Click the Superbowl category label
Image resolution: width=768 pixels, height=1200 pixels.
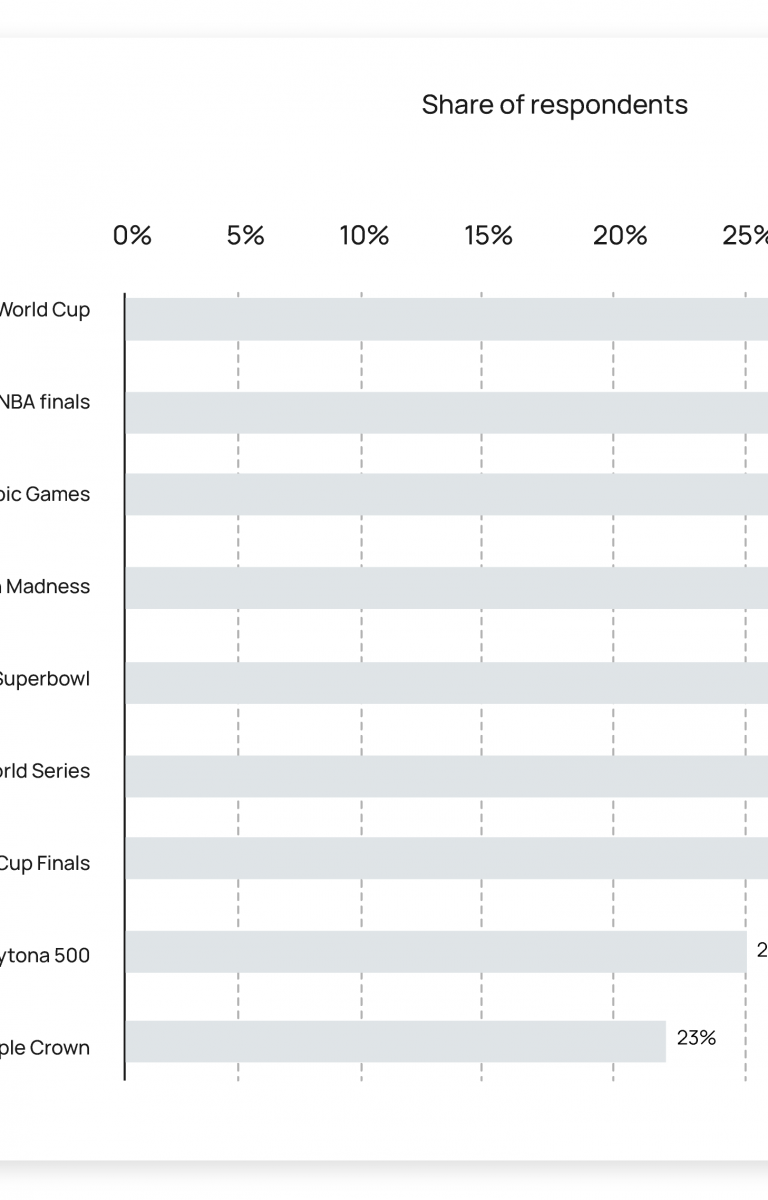[43, 679]
